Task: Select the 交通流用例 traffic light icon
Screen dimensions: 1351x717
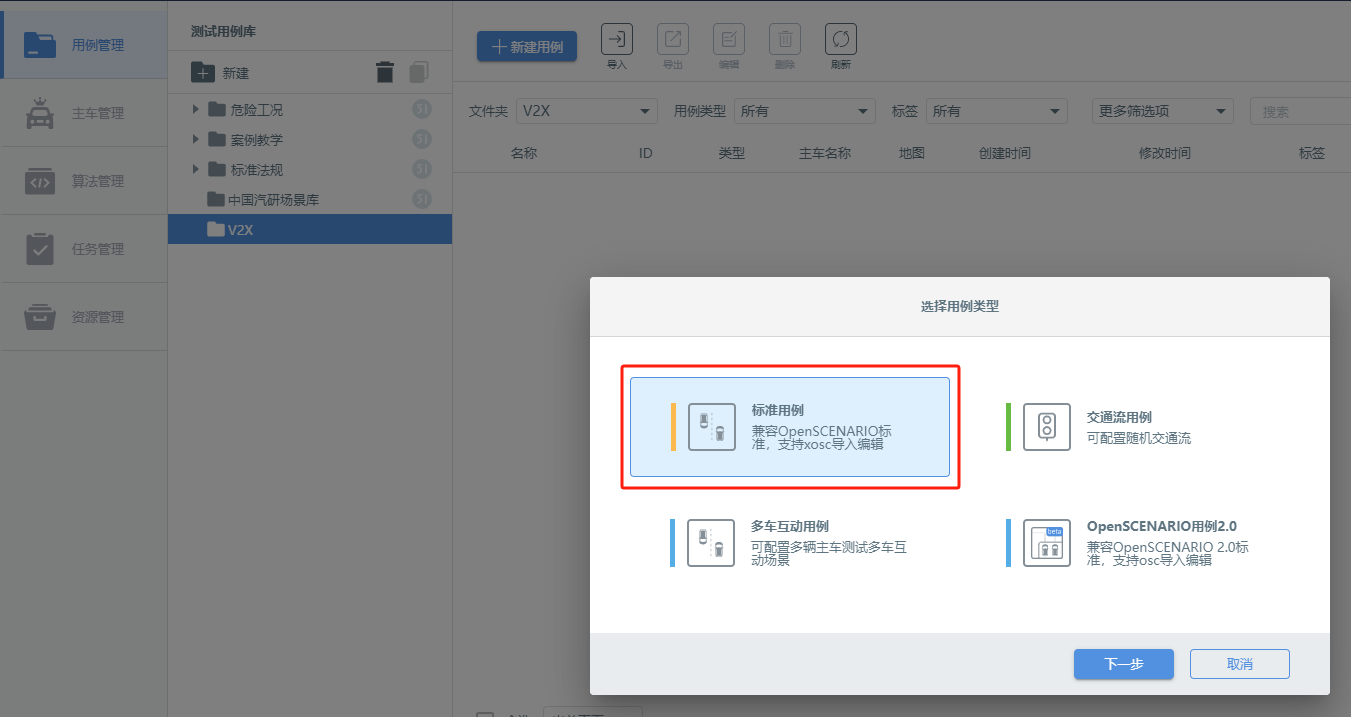Action: tap(1047, 427)
